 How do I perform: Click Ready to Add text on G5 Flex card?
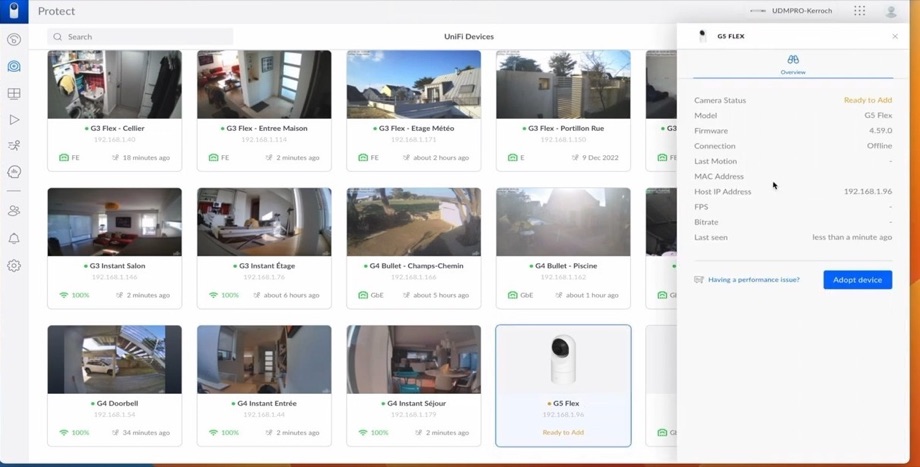point(563,432)
